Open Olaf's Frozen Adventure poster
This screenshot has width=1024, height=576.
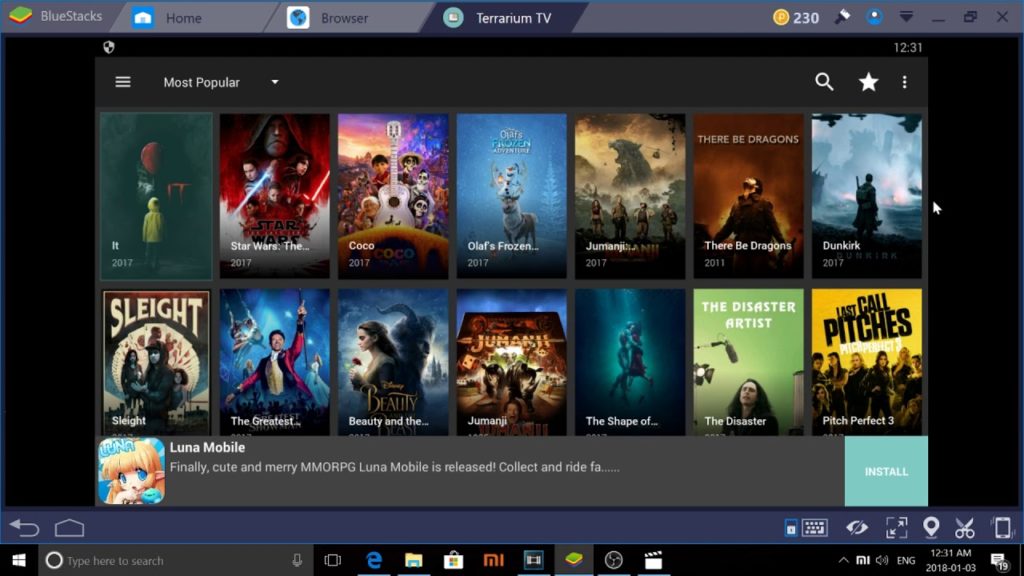(511, 197)
